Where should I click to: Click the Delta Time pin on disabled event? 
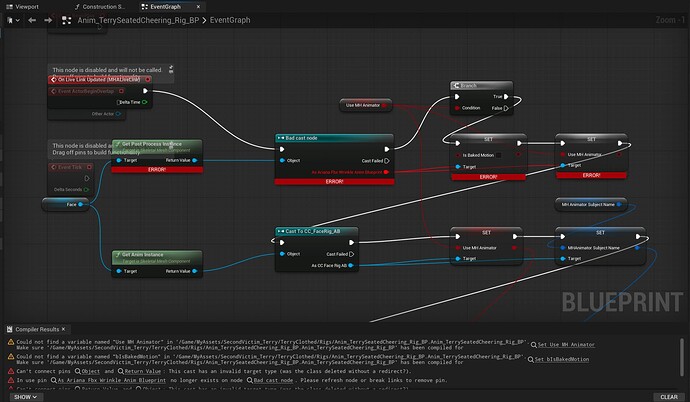pyautogui.click(x=144, y=102)
